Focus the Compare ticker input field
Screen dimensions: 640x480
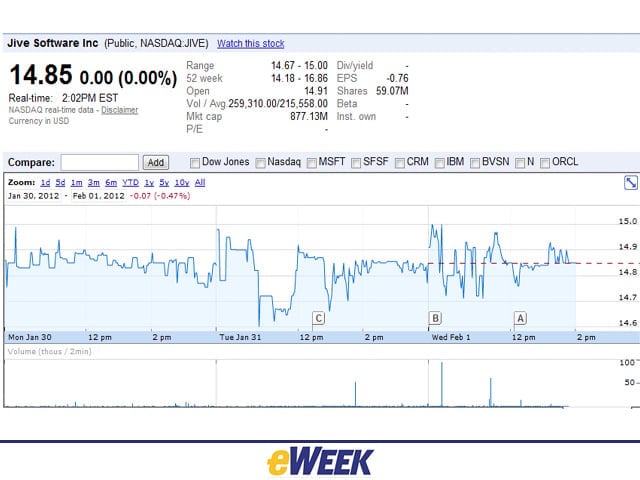[100, 162]
